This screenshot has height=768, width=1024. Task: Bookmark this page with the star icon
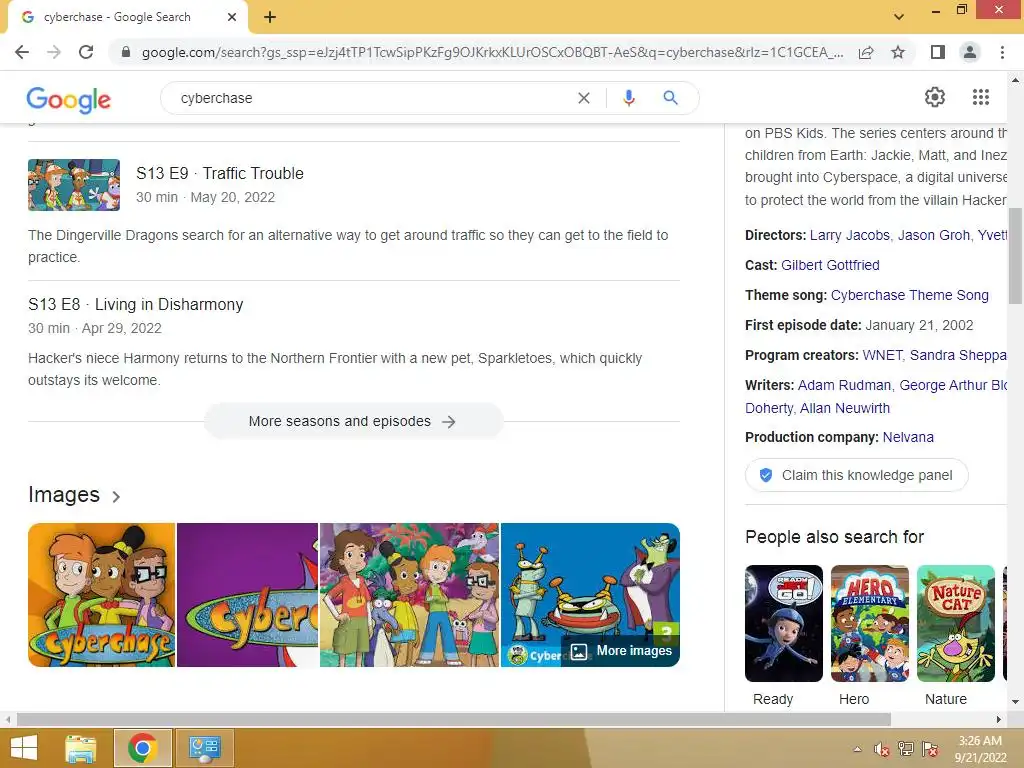[898, 52]
